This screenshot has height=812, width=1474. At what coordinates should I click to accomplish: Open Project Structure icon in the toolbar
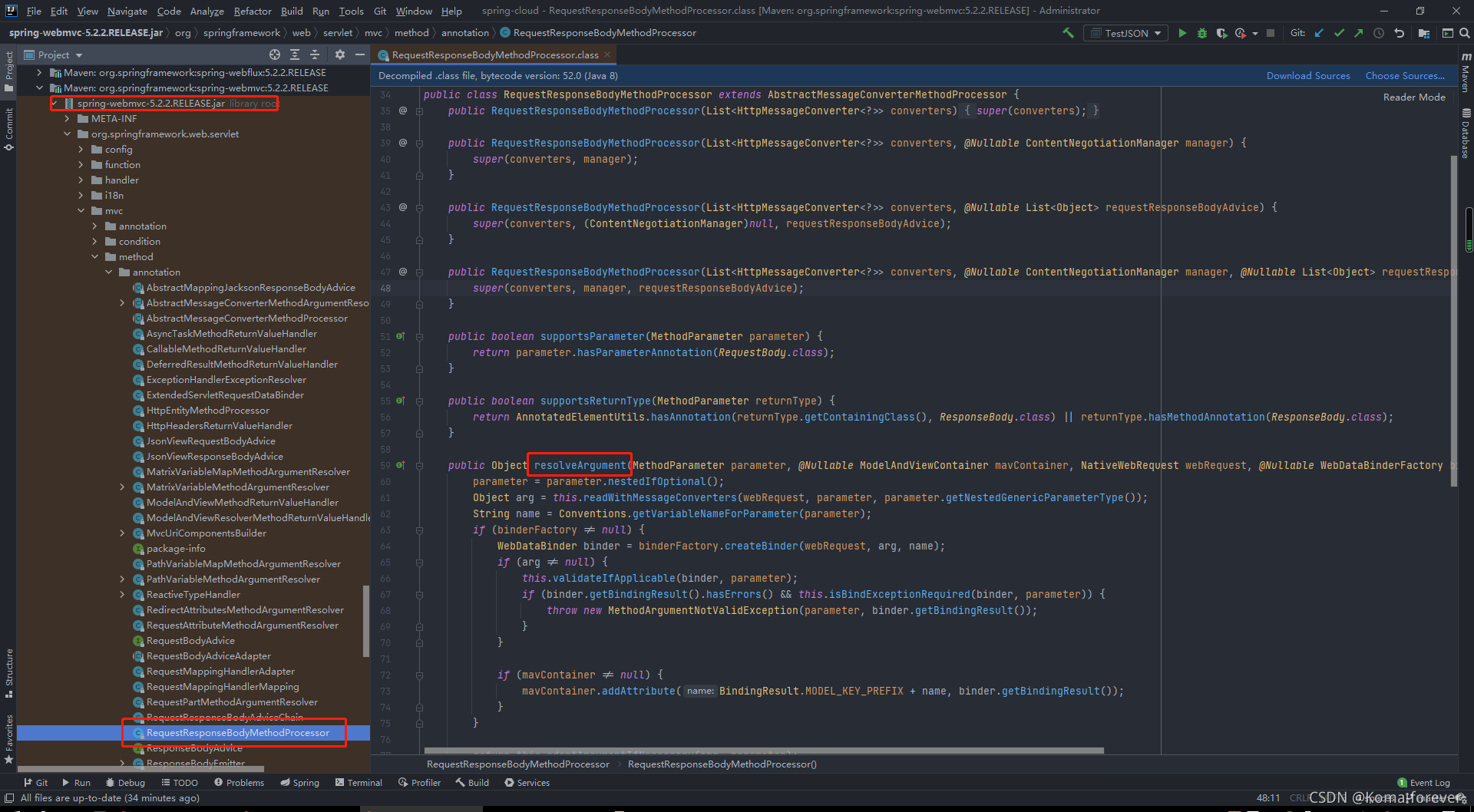(x=1424, y=33)
